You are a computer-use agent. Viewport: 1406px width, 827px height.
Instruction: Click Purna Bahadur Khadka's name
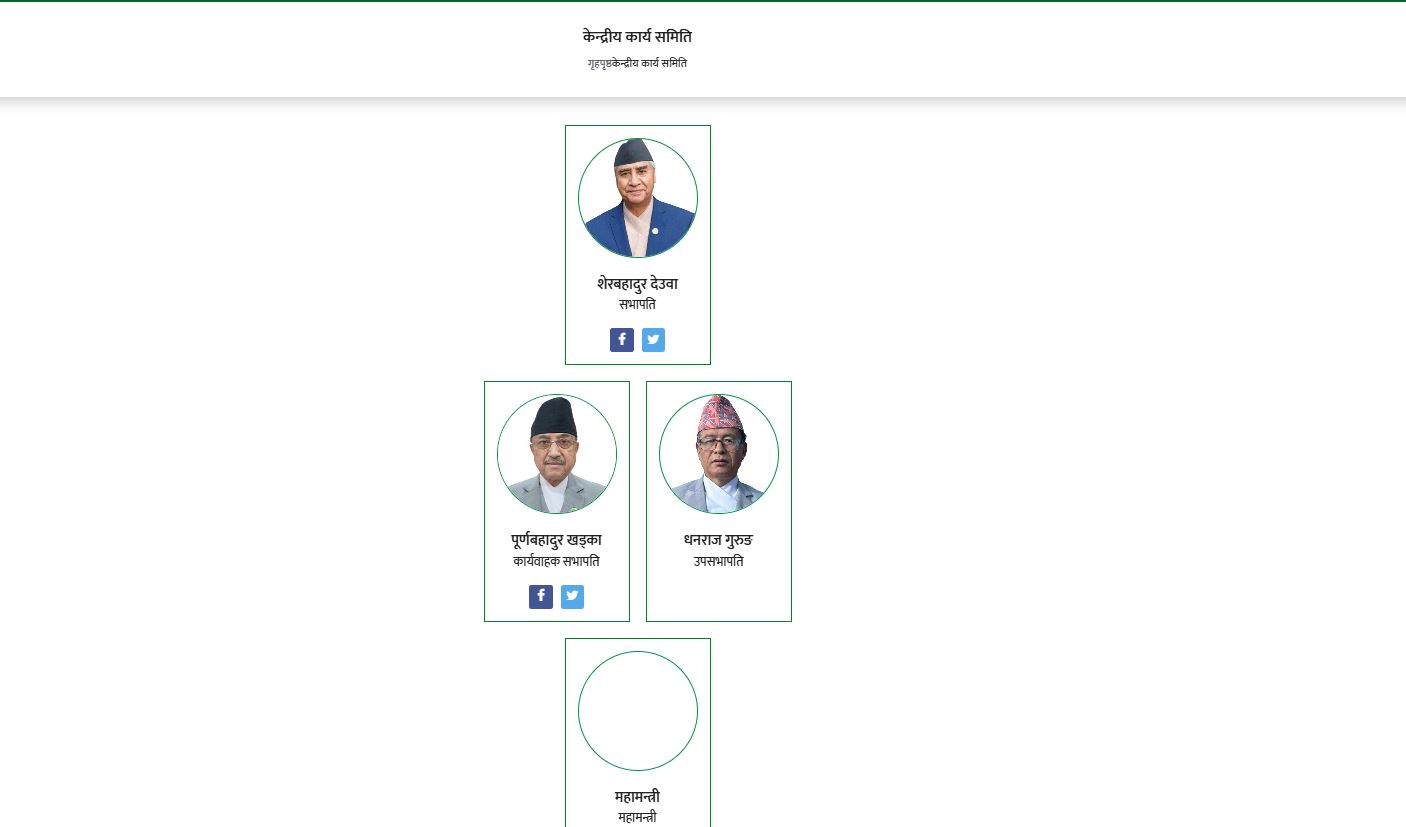[556, 540]
